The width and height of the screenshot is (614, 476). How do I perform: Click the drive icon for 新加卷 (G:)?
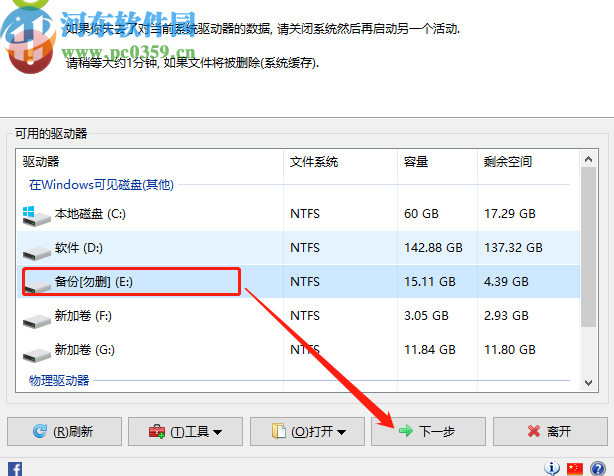click(x=36, y=355)
